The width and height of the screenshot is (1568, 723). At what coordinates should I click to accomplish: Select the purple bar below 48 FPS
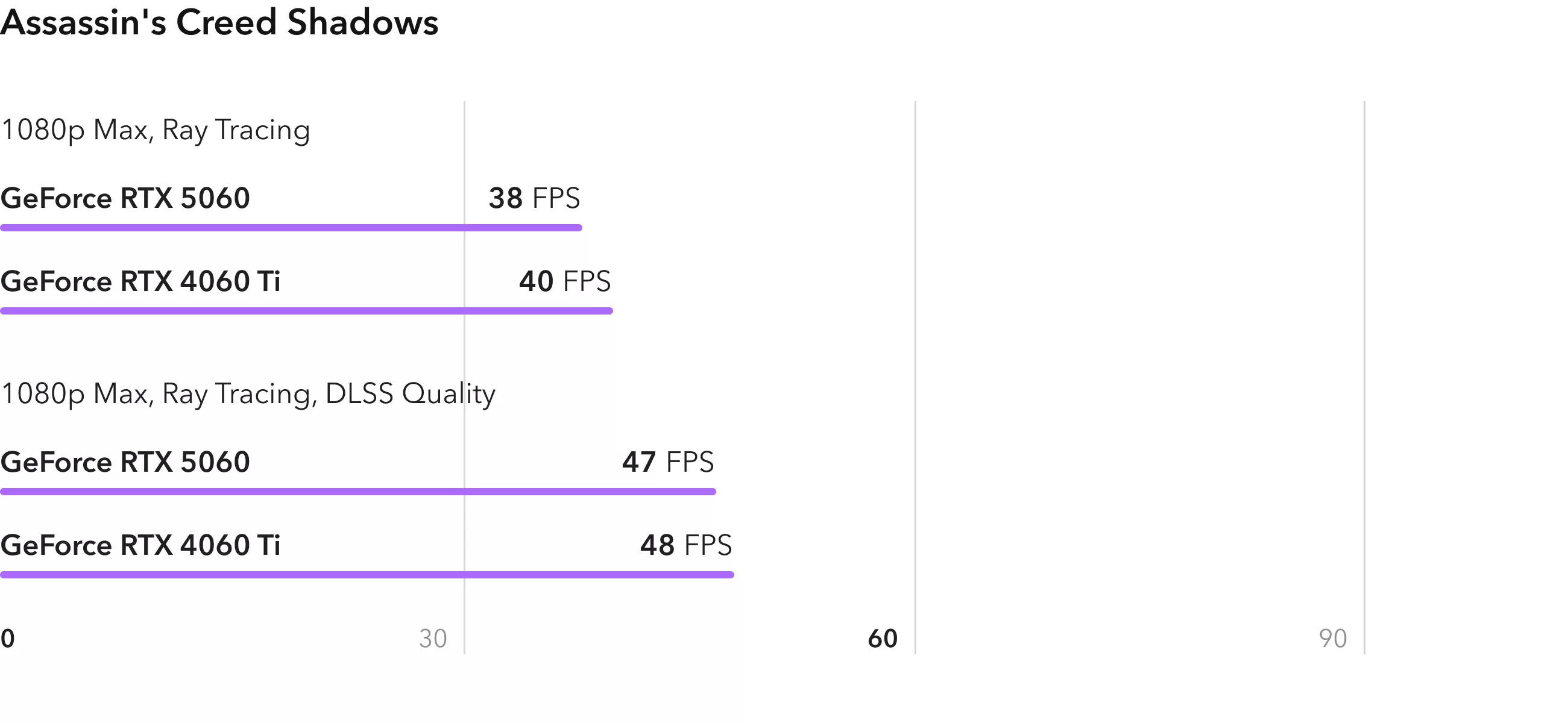[x=367, y=575]
